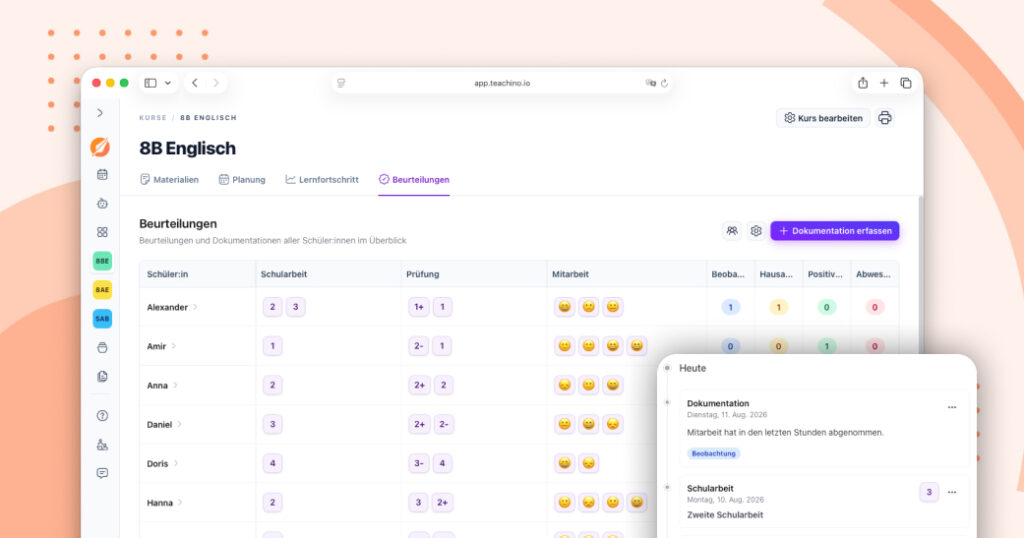Viewport: 1024px width, 538px height.
Task: Expand the Hanna student row chevron
Action: [x=180, y=503]
